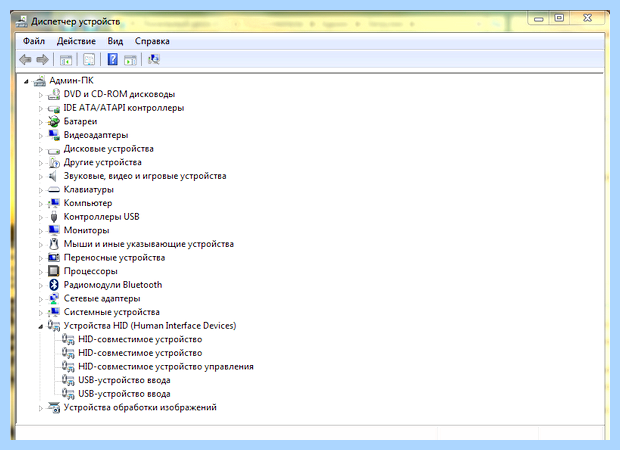Click the Forward arrow toolbar icon
620x450 pixels.
(x=42, y=60)
